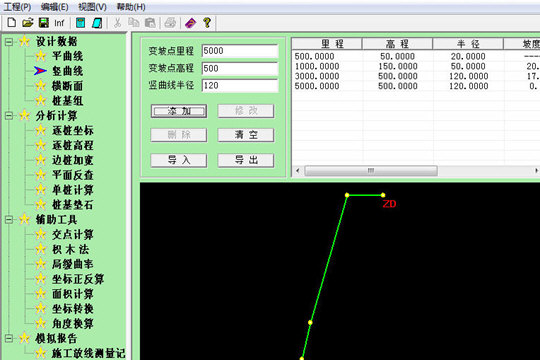The height and width of the screenshot is (360, 540).
Task: Click the 导出 button
Action: click(246, 160)
